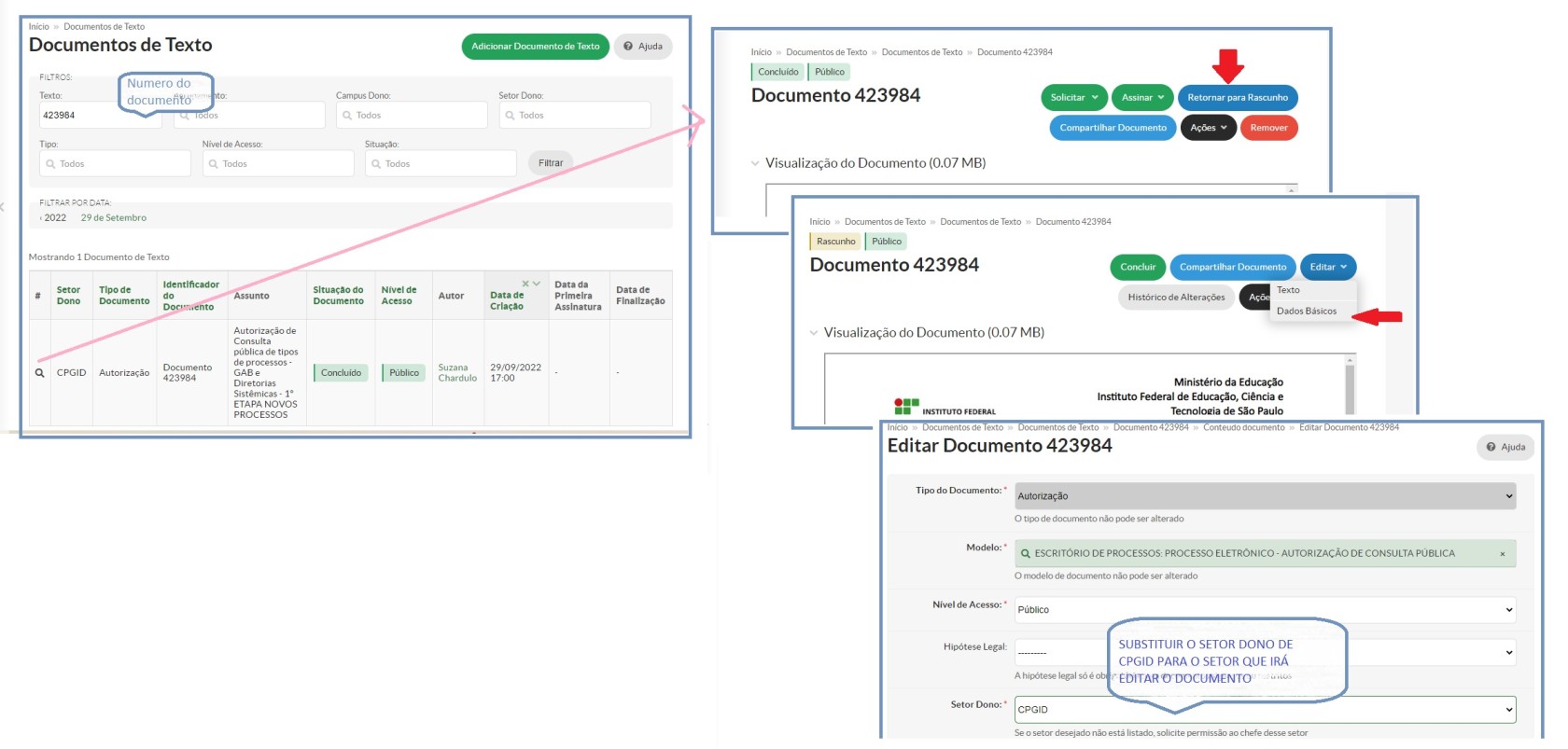The image size is (1568, 749).
Task: Click the Rascunho status tag
Action: pyautogui.click(x=835, y=242)
